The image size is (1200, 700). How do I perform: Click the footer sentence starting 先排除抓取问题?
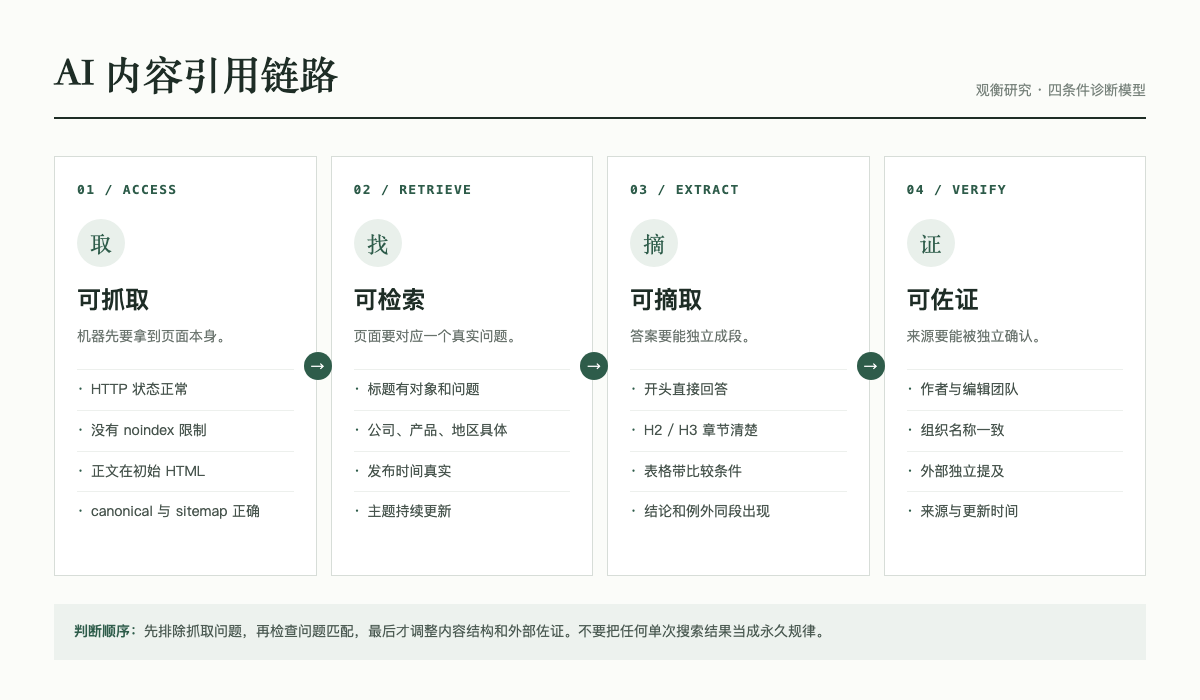pyautogui.click(x=486, y=632)
